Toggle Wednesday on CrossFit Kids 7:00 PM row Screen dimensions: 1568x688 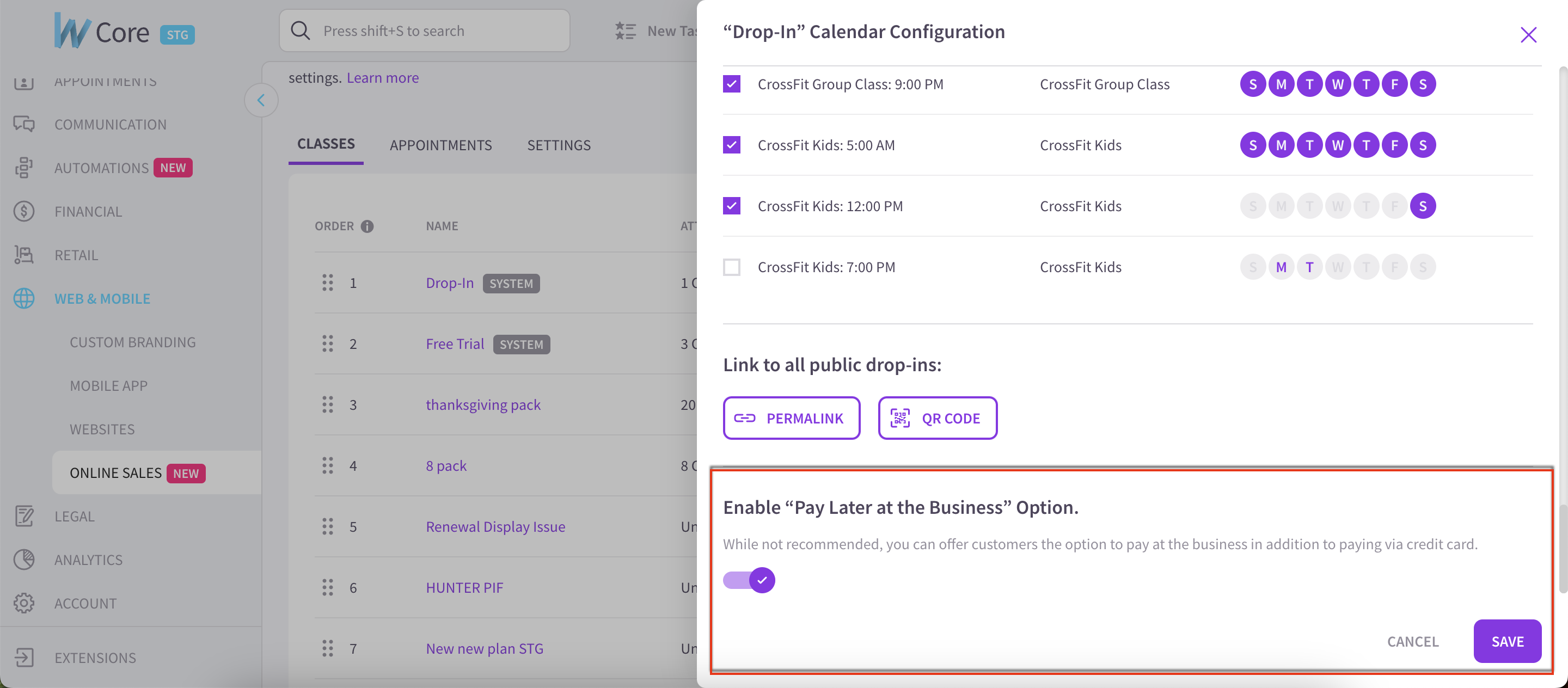click(x=1337, y=267)
